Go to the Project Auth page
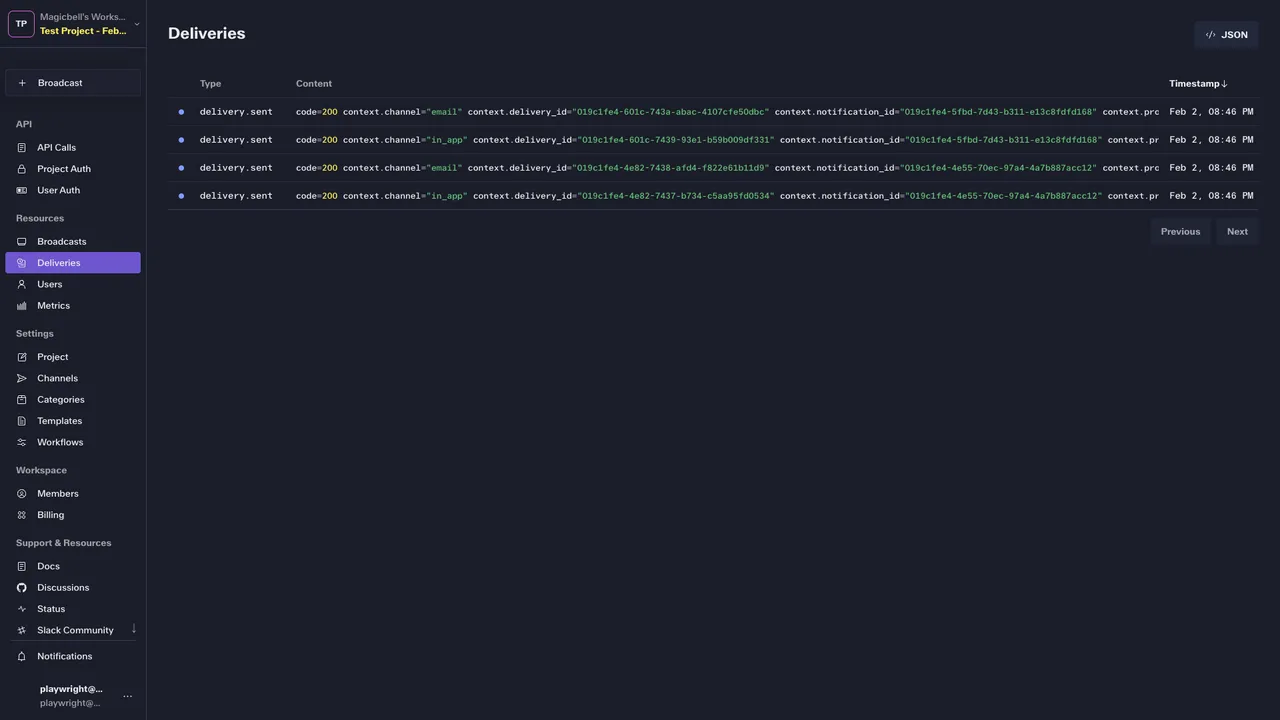Viewport: 1280px width, 720px height. [x=73, y=169]
